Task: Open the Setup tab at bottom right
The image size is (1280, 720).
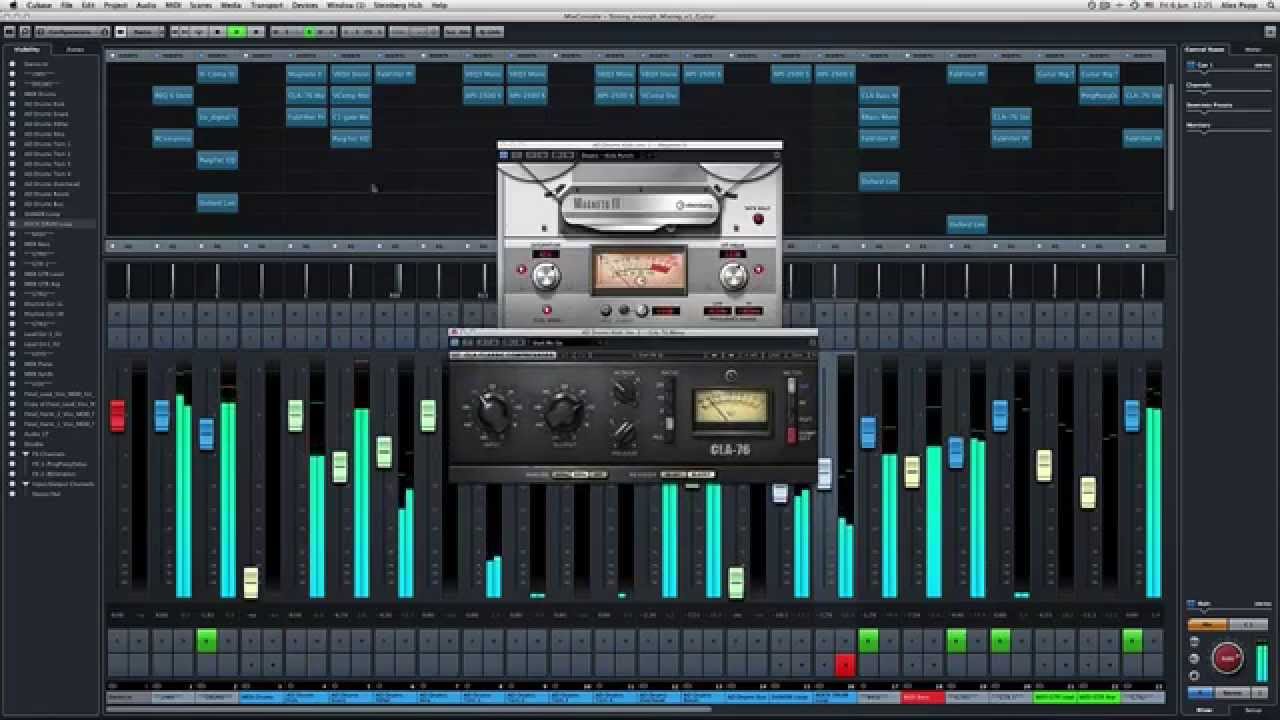Action: tap(1252, 709)
